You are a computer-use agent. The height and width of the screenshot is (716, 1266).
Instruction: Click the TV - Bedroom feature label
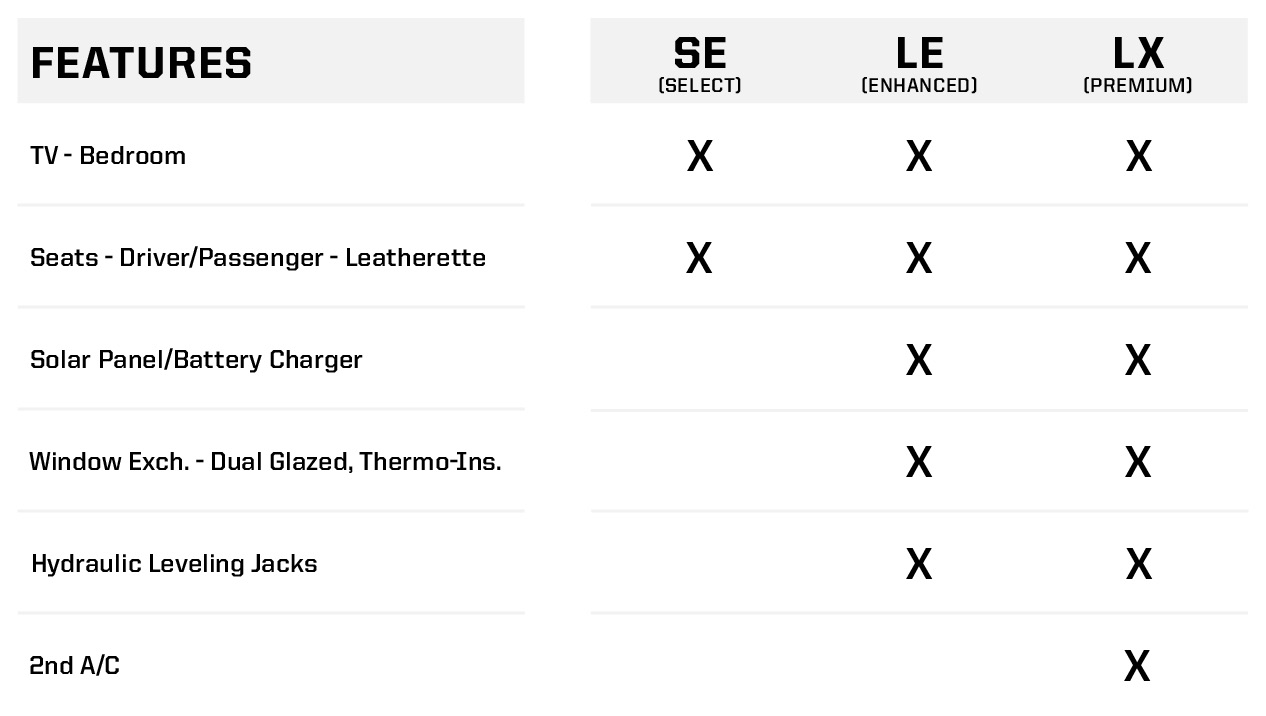coord(108,156)
